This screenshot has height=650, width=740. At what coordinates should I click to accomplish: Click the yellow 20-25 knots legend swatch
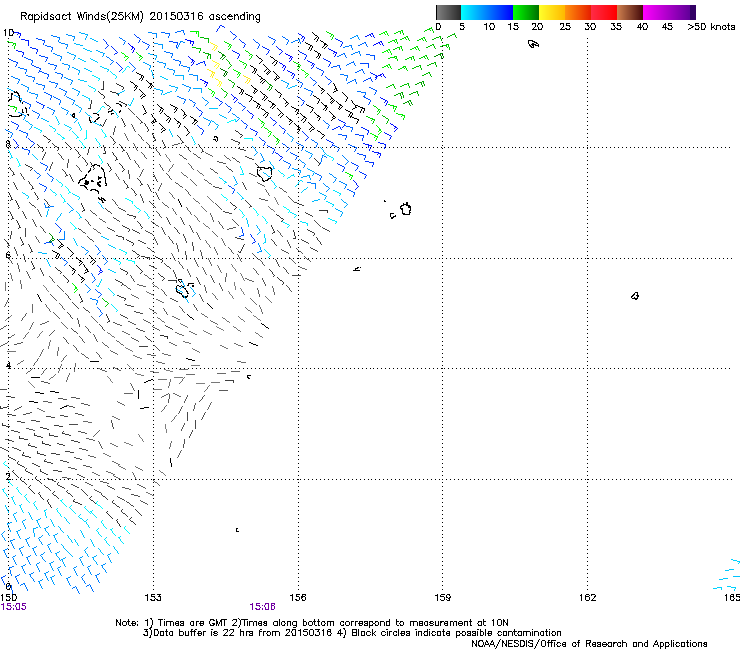click(552, 12)
